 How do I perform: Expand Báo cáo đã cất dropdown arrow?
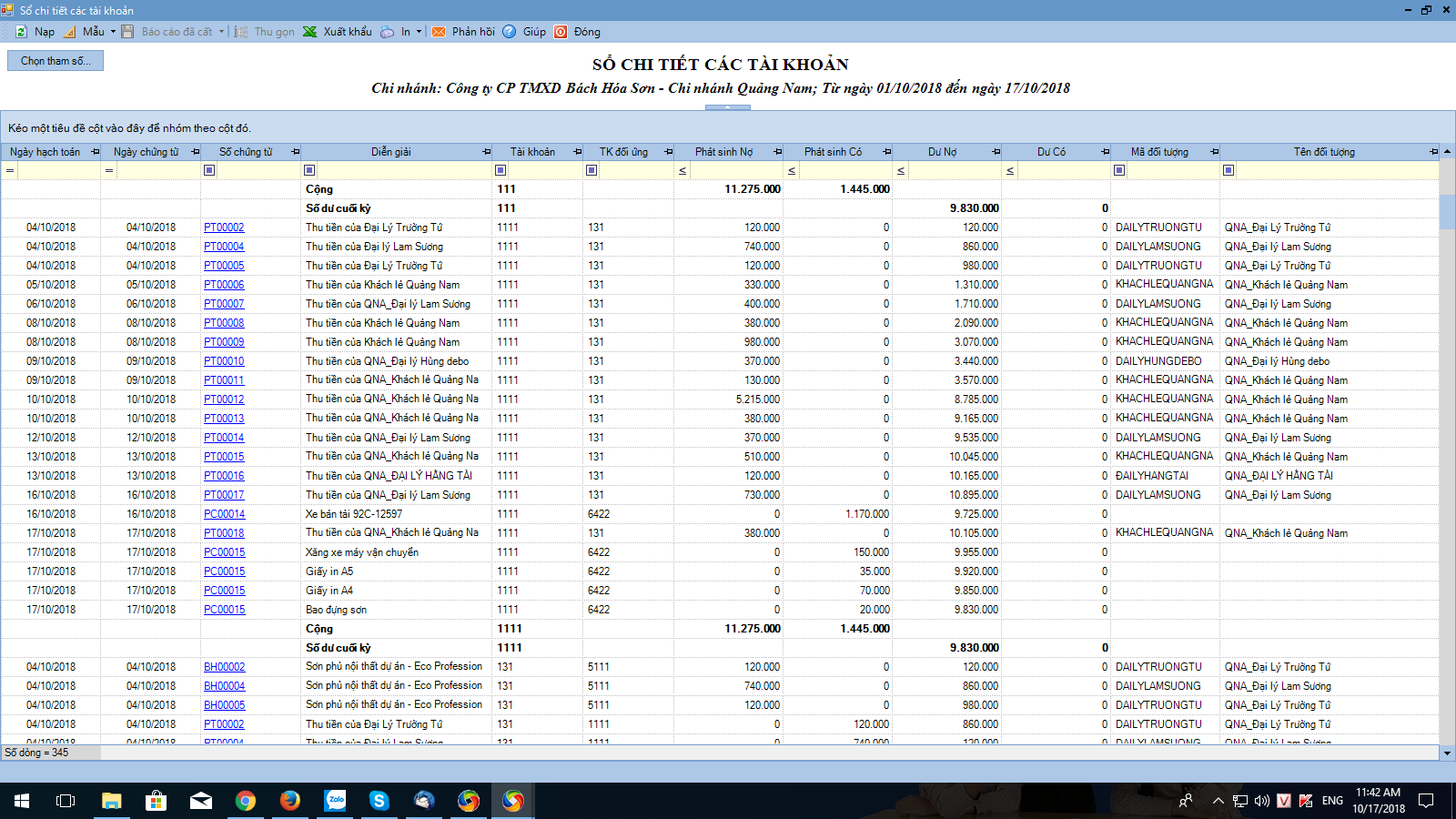[221, 32]
